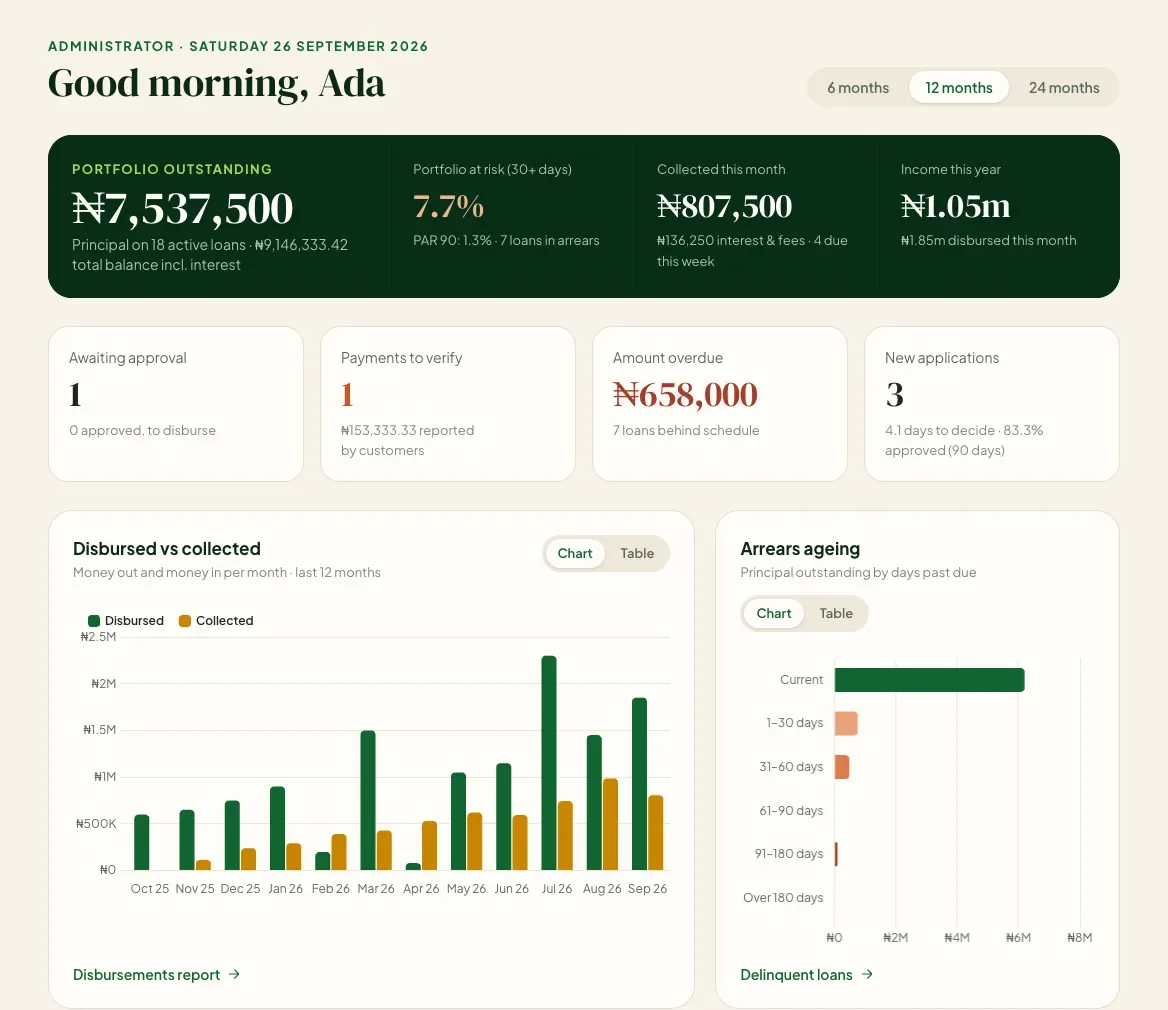The height and width of the screenshot is (1010, 1168).
Task: Click the Arrears ageing title
Action: click(x=800, y=549)
